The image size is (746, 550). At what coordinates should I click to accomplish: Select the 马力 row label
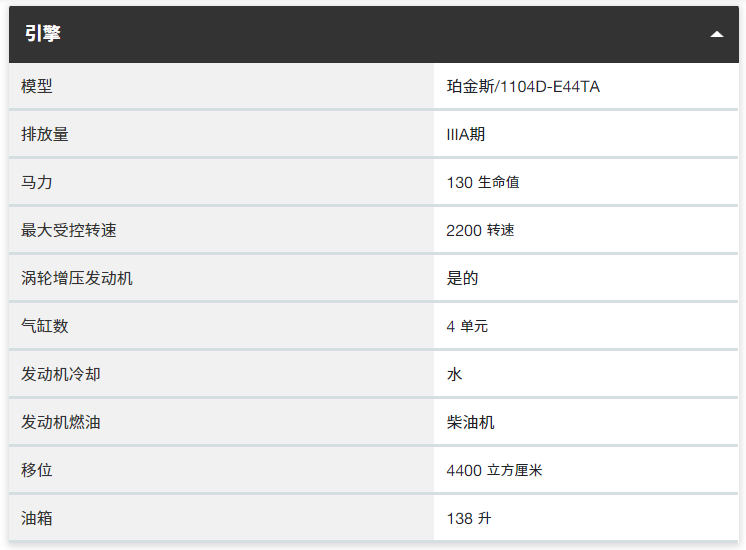(x=37, y=183)
